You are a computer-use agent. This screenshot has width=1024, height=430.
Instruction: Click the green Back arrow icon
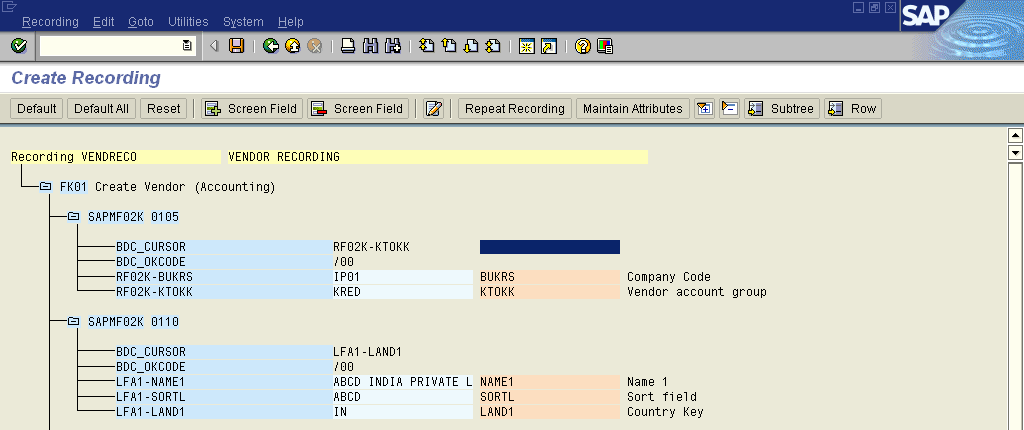click(270, 46)
